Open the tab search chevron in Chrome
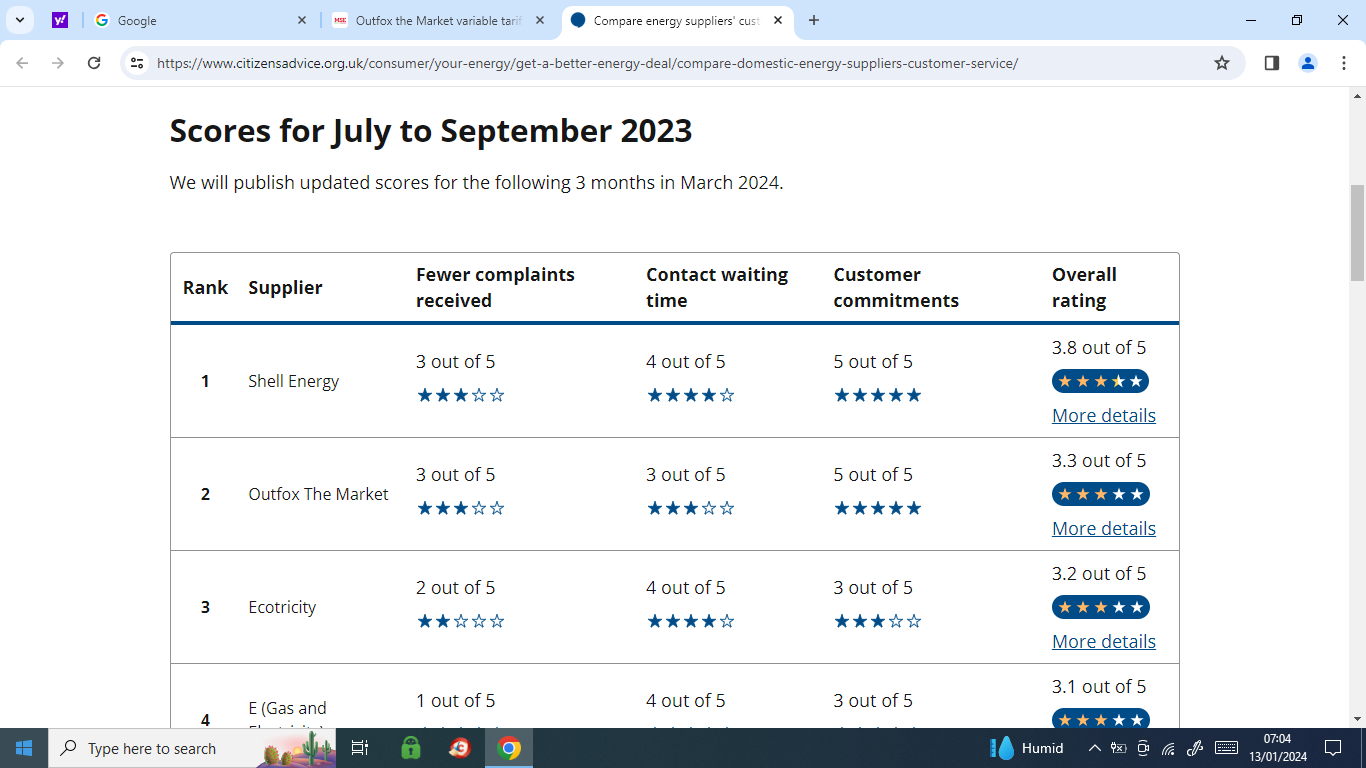1366x768 pixels. 20,20
